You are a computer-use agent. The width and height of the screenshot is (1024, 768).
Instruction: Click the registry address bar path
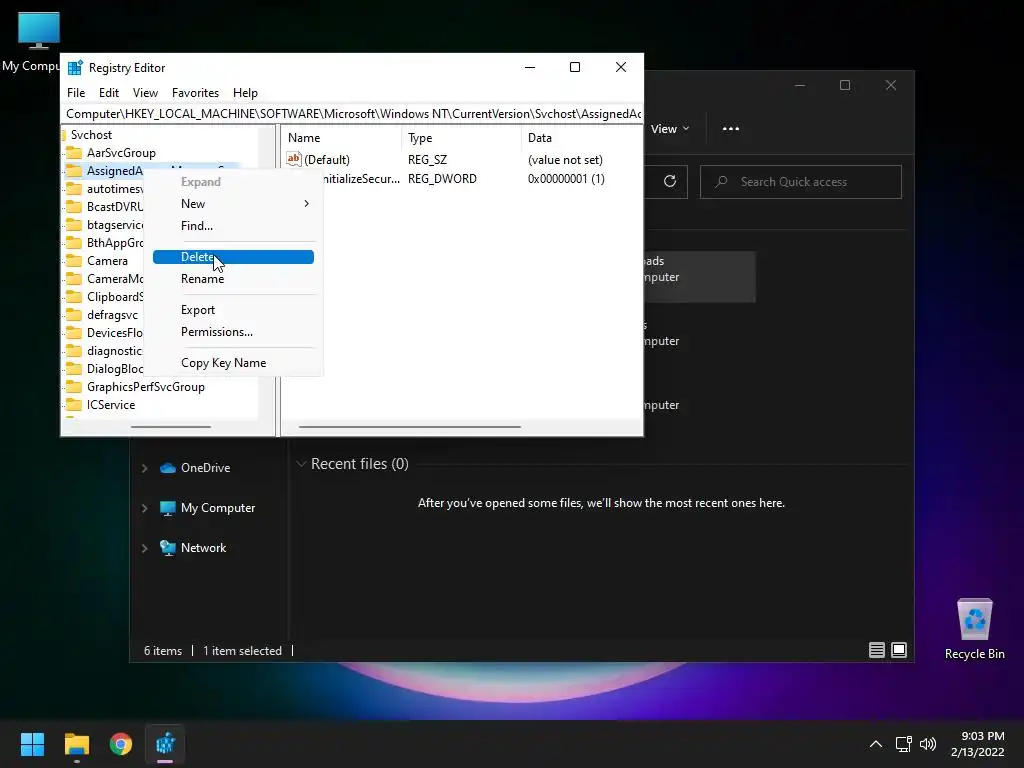point(352,114)
